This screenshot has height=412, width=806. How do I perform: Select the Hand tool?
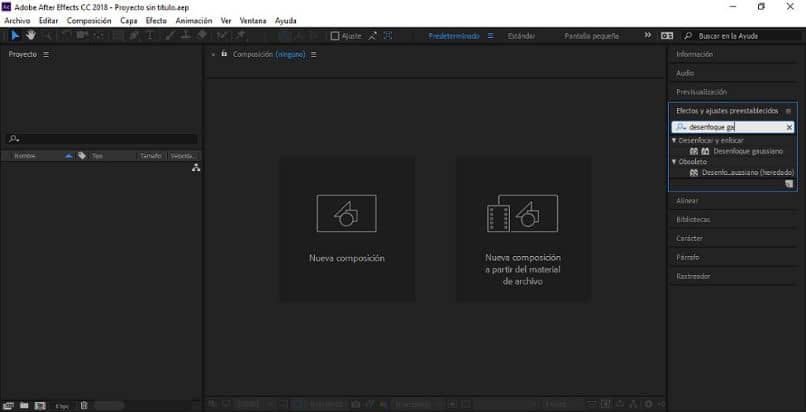31,35
